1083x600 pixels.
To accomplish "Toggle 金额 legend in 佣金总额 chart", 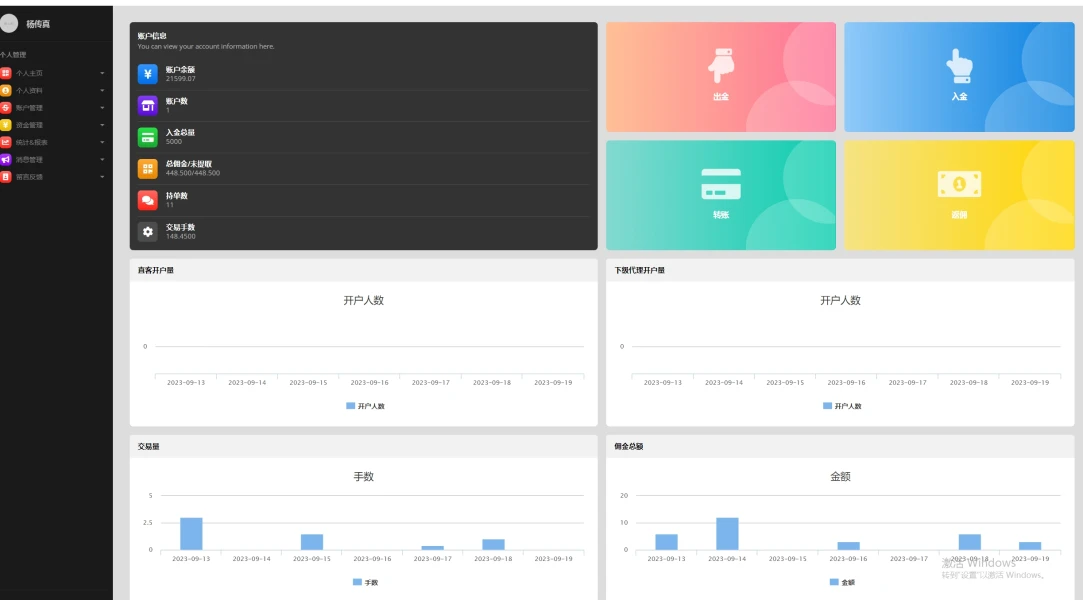I will 842,582.
